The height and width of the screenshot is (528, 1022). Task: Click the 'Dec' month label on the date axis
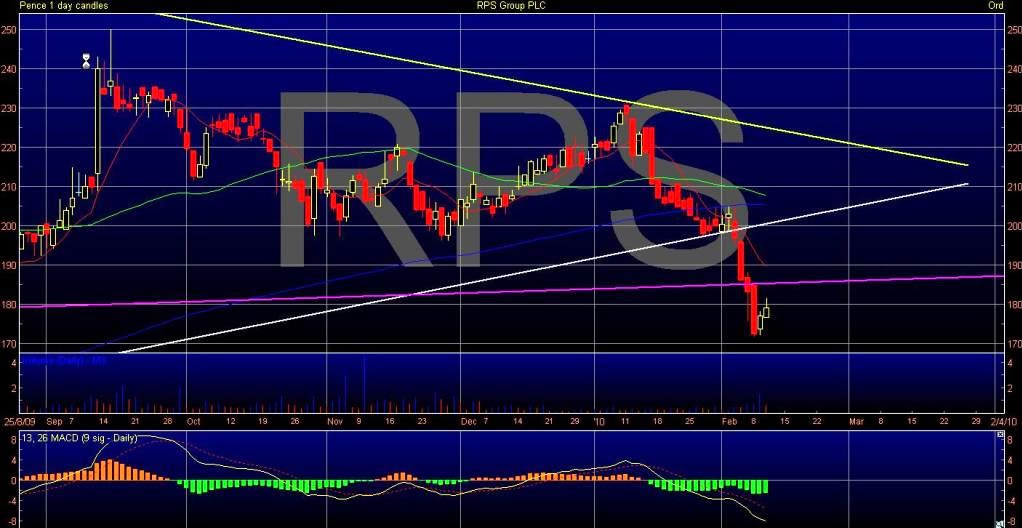point(469,422)
